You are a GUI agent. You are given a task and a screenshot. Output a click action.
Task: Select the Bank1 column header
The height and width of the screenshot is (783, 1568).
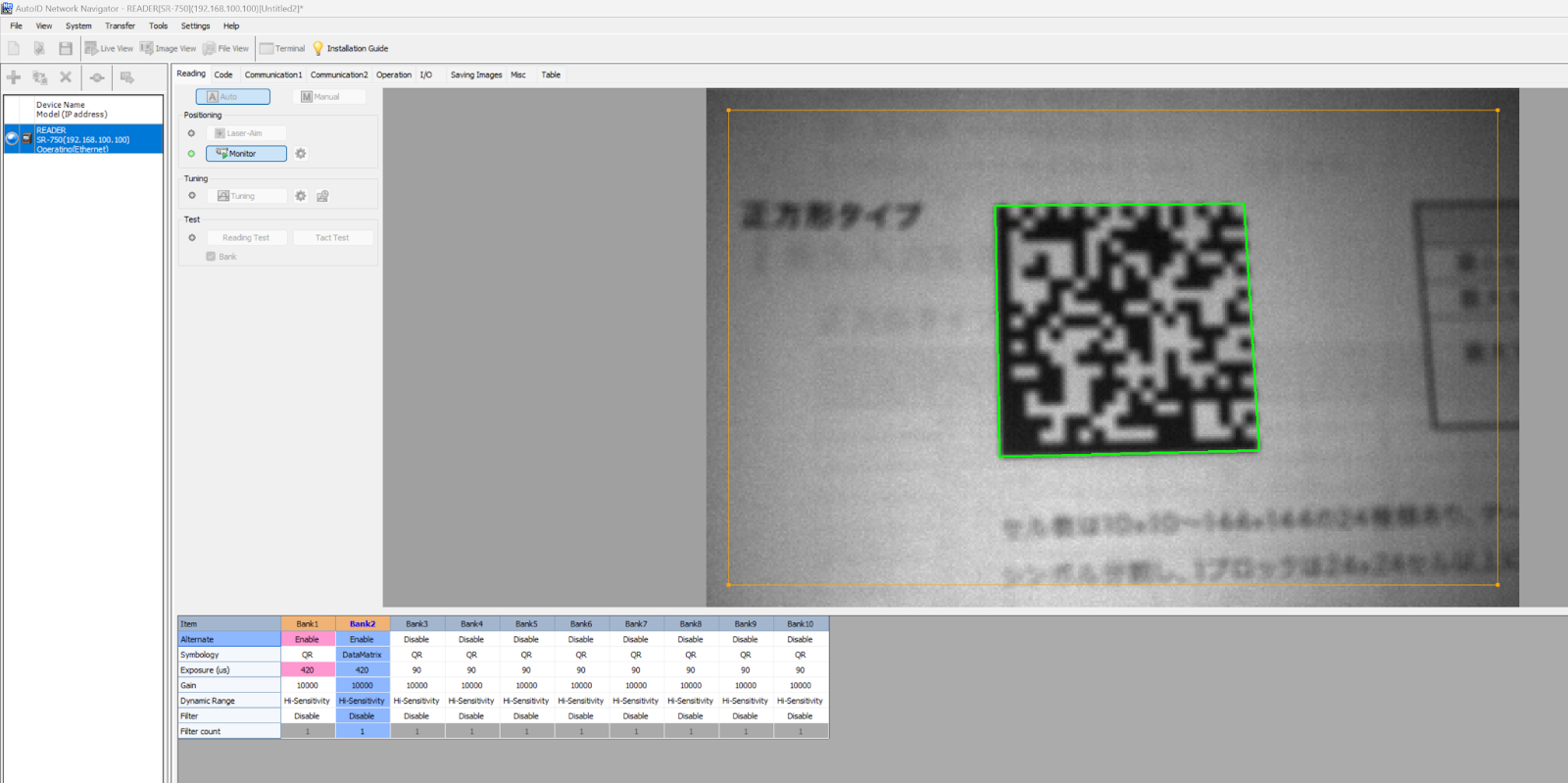point(308,624)
